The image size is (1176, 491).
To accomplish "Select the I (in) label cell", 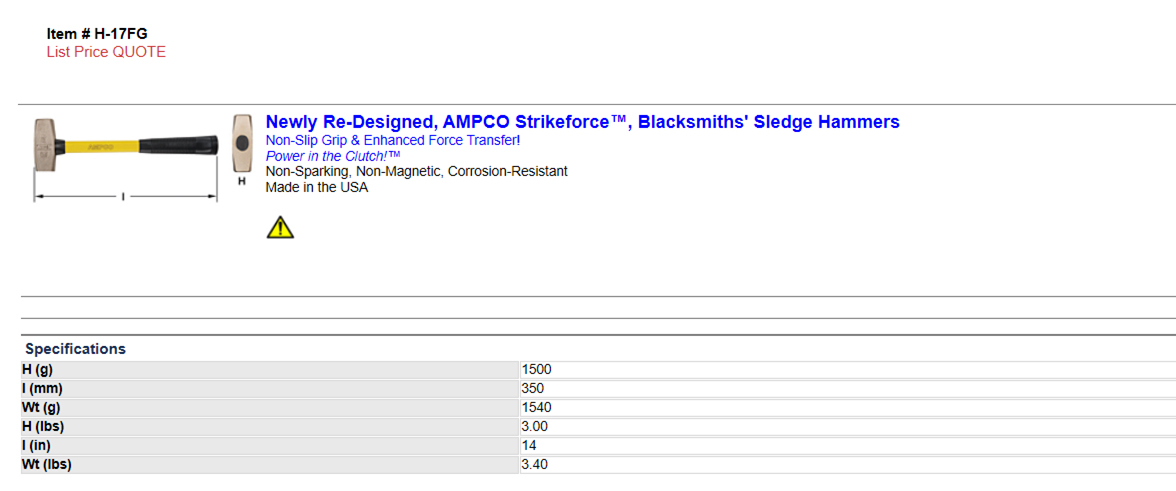I will (270, 445).
